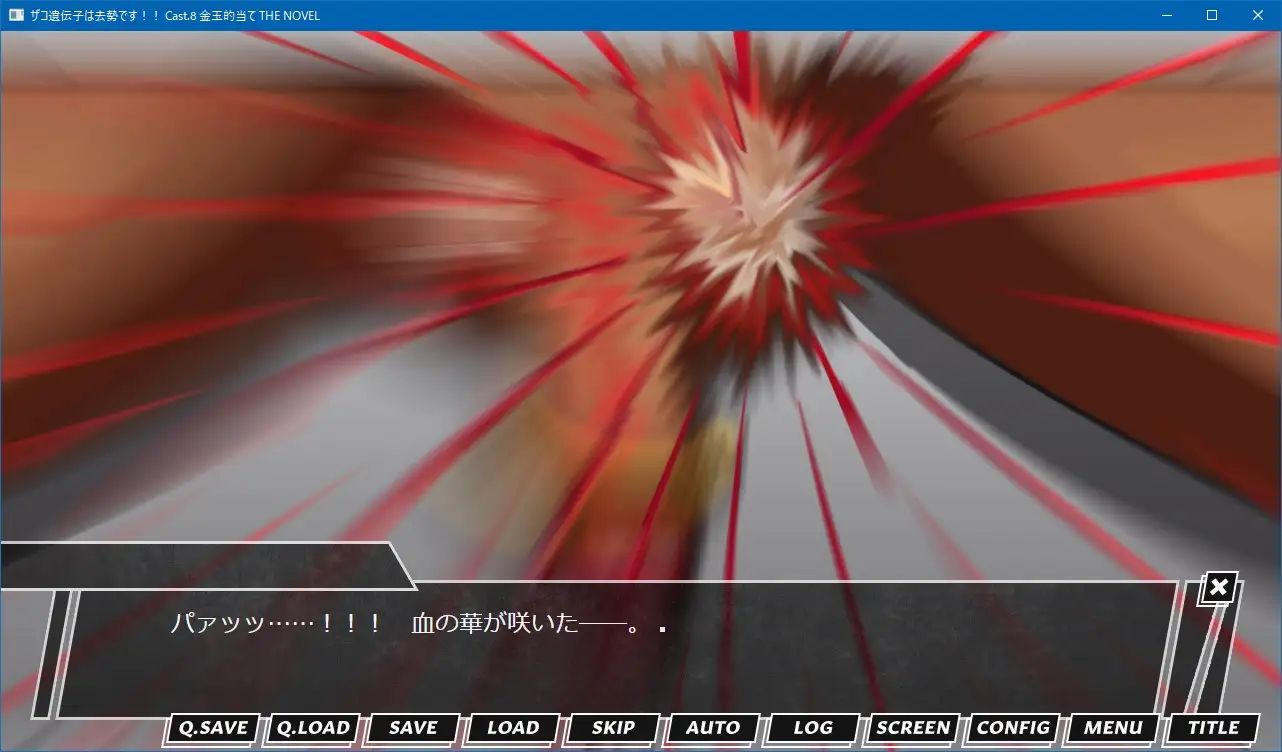
Task: Close the game window
Action: (1258, 15)
